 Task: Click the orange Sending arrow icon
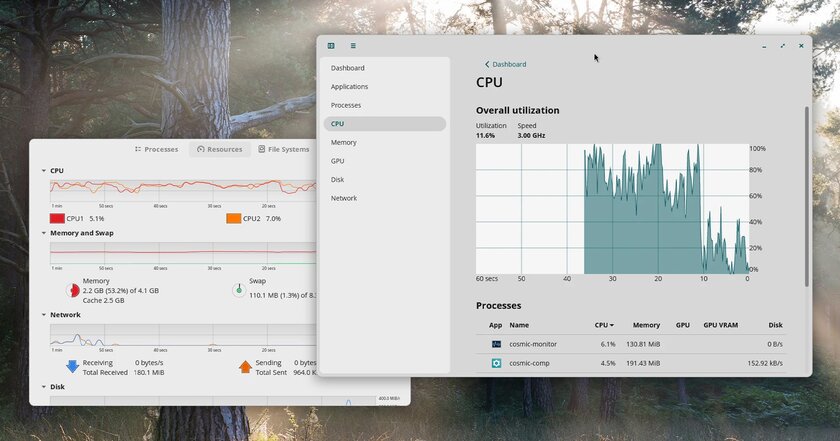pos(245,367)
